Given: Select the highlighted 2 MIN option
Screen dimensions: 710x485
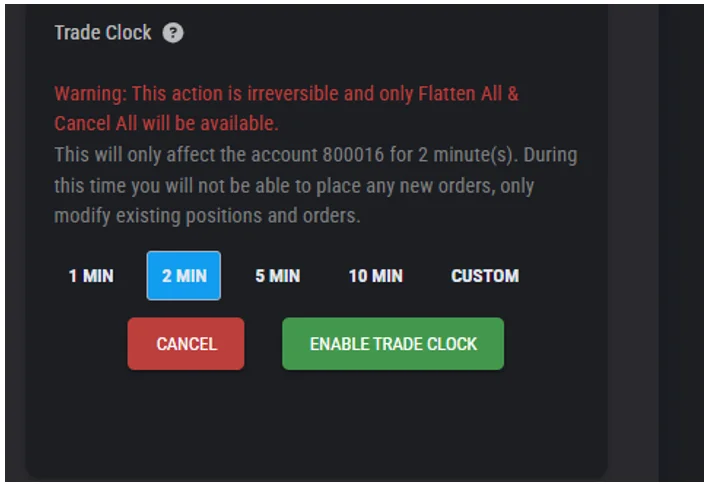Looking at the screenshot, I should coord(184,276).
